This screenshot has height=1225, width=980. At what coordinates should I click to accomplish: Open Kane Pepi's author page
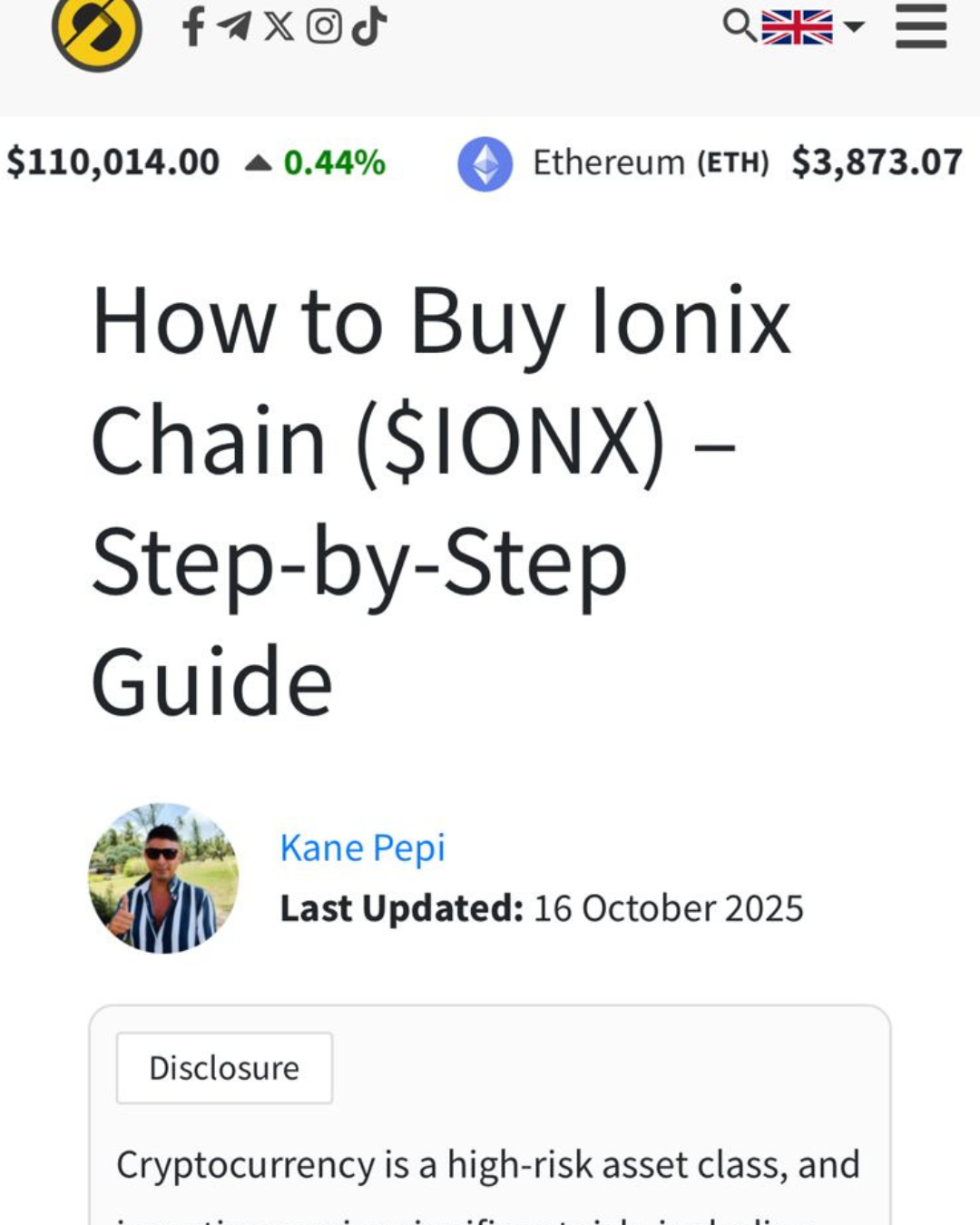[x=362, y=848]
